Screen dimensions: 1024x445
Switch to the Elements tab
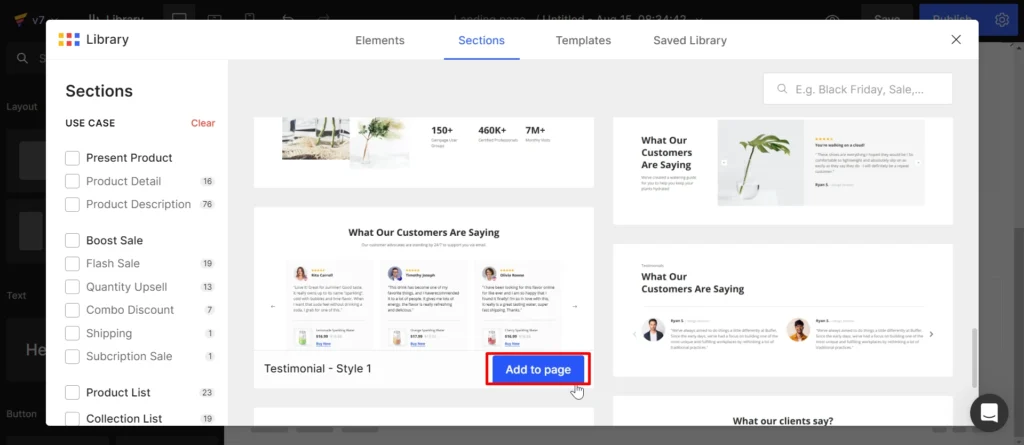pyautogui.click(x=380, y=40)
